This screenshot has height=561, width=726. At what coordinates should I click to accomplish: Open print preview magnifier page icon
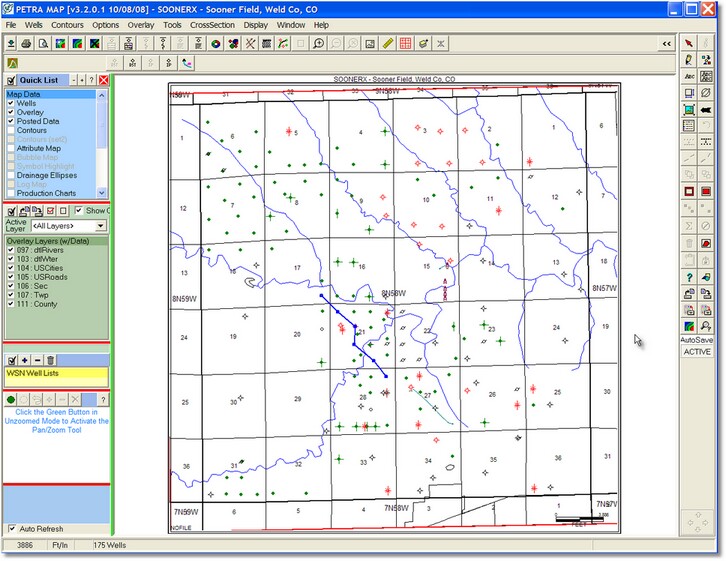[43, 44]
